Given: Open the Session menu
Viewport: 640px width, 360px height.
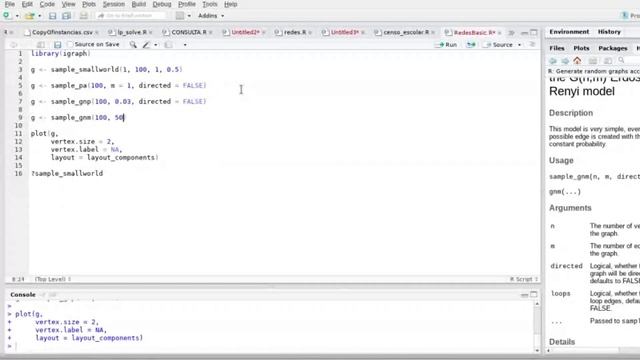Looking at the screenshot, I should point(114,4).
